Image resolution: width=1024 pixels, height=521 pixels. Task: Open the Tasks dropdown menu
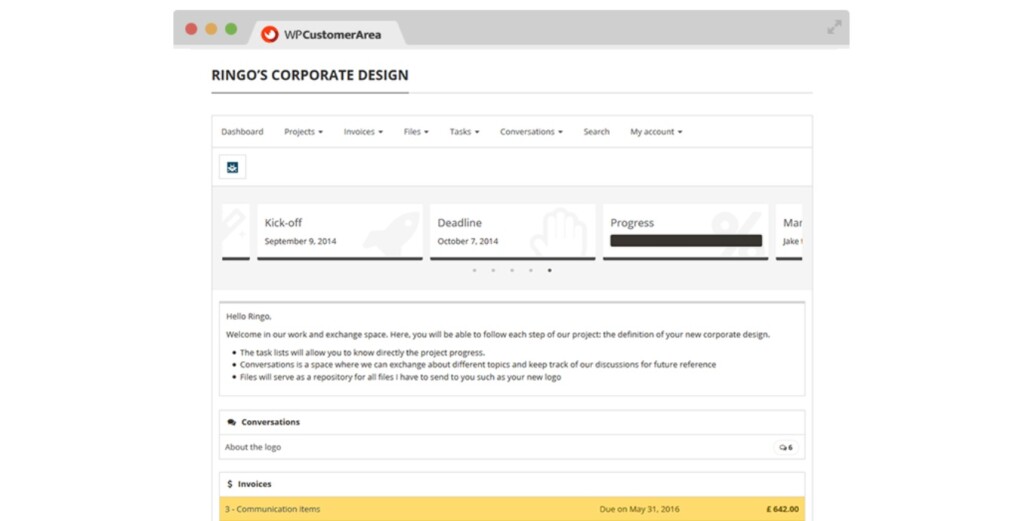[x=464, y=132]
